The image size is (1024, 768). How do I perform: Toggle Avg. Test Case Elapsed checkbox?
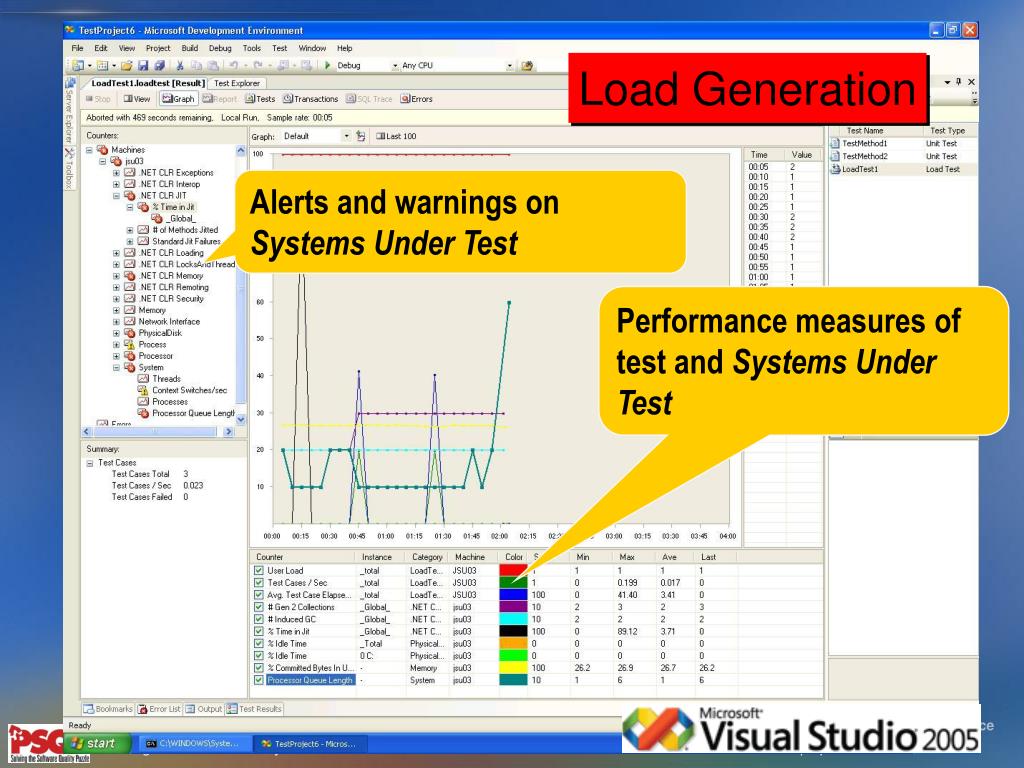click(259, 595)
